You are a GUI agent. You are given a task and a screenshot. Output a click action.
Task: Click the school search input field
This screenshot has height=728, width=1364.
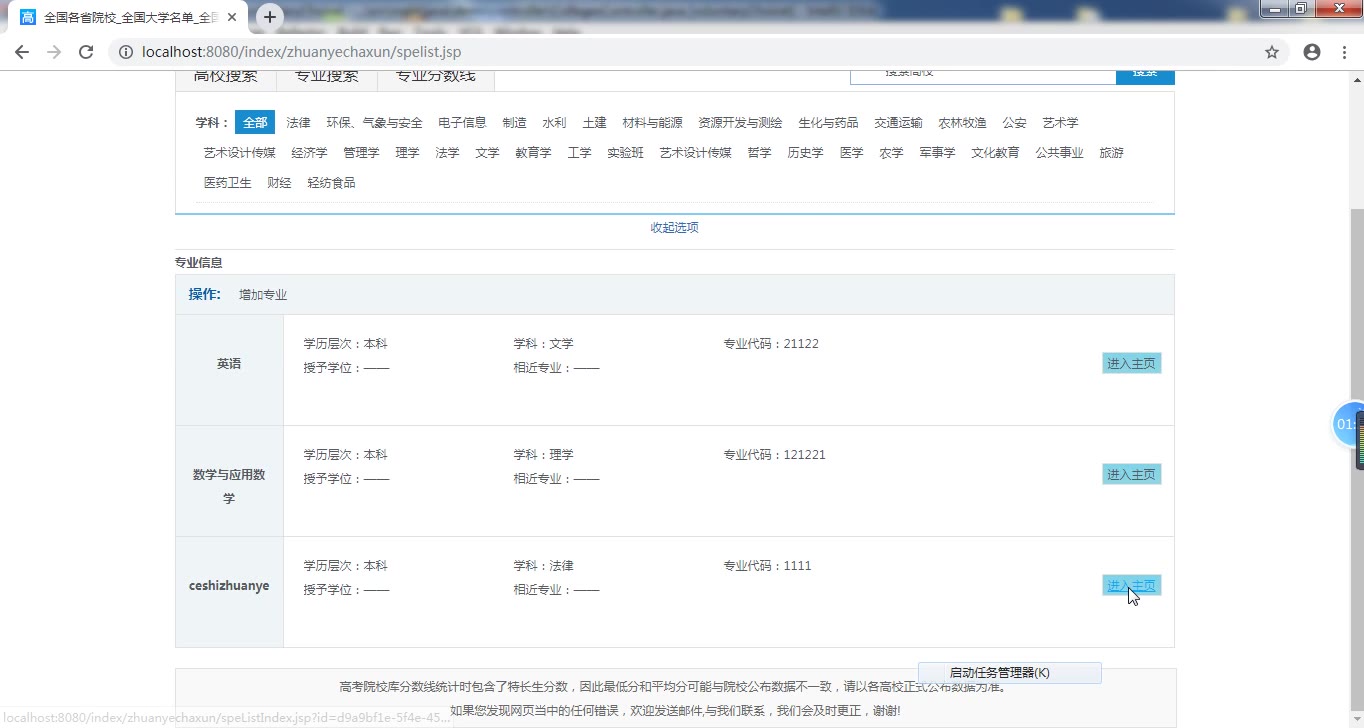point(982,75)
